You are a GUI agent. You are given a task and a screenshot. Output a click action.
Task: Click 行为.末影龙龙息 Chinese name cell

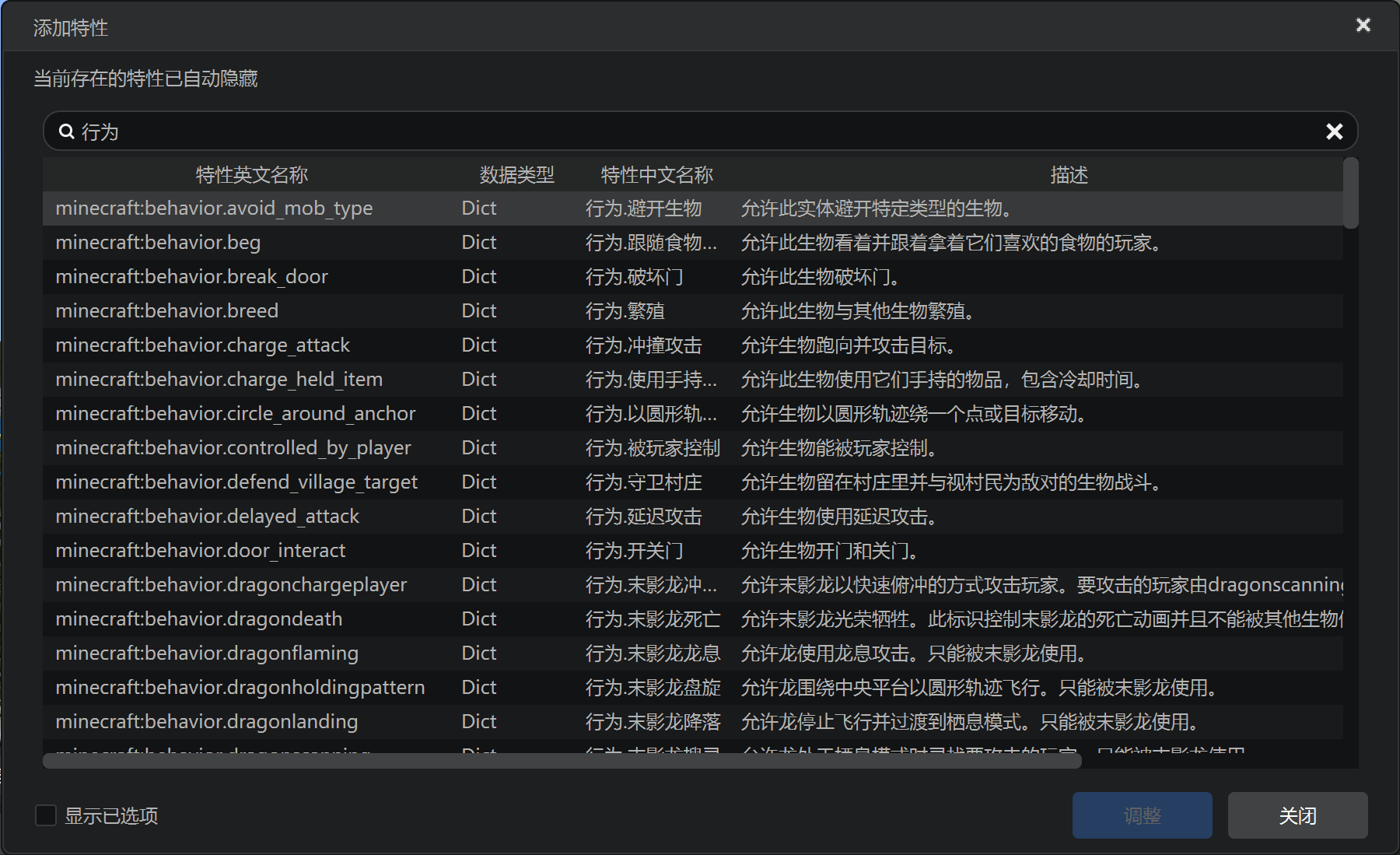click(x=653, y=654)
